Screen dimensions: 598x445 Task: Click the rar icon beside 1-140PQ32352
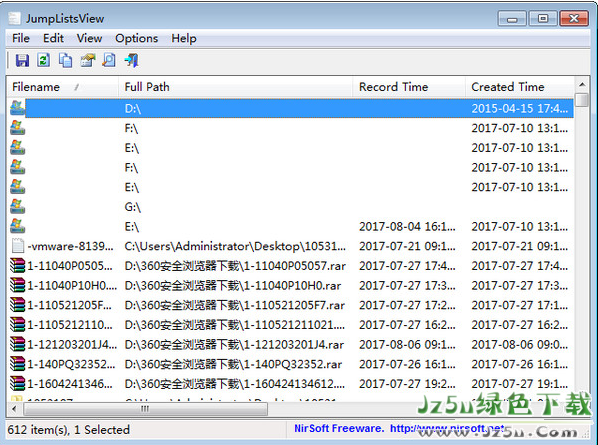tap(18, 364)
